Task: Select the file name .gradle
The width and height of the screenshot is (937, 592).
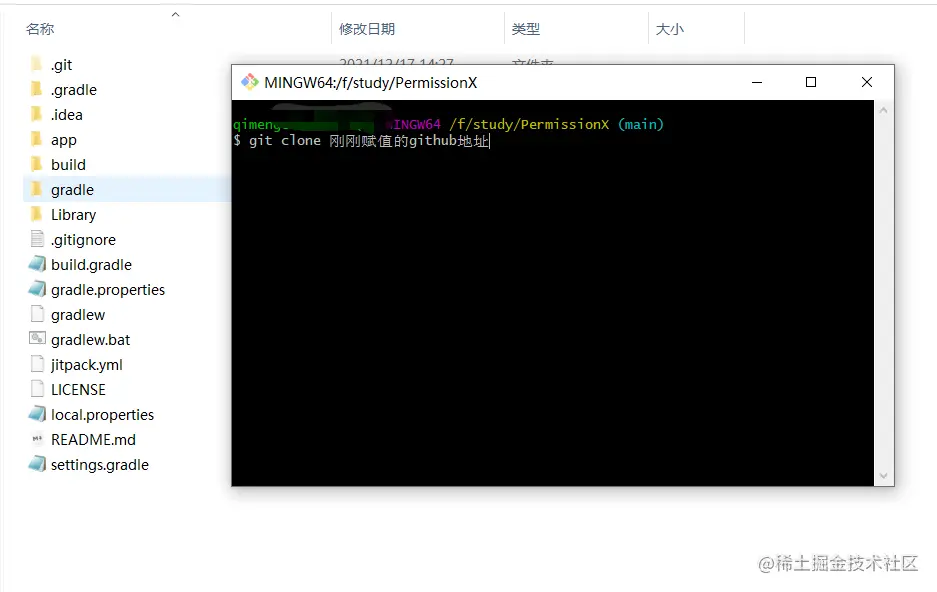Action: [74, 90]
